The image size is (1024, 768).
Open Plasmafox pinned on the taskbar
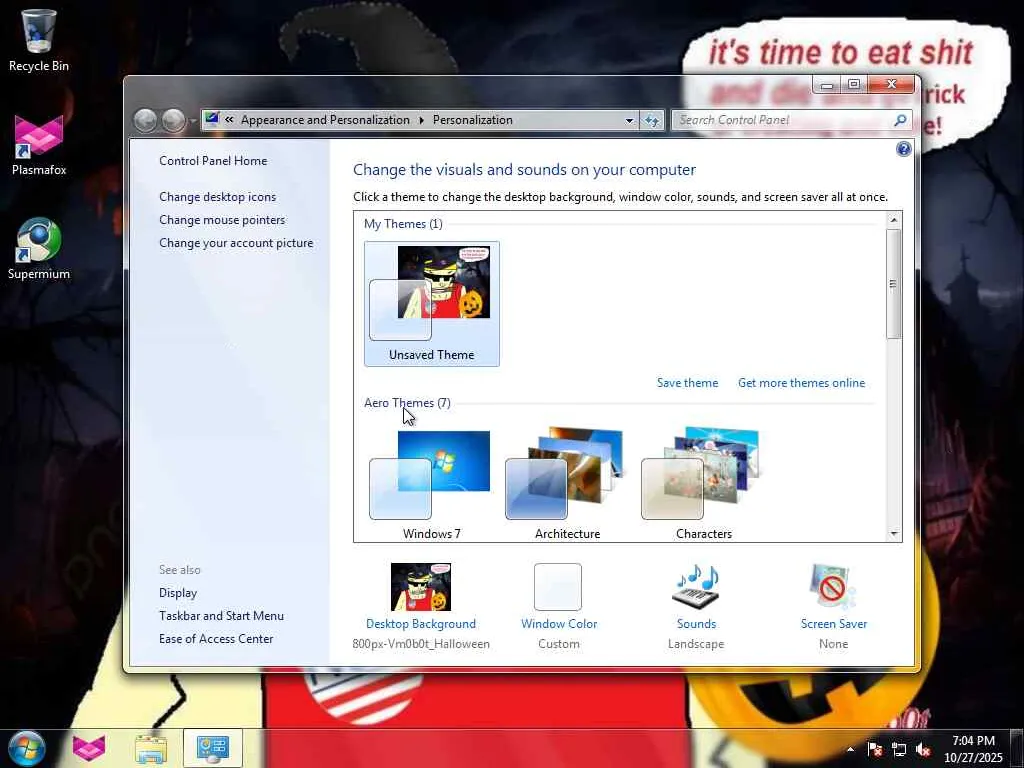click(89, 748)
